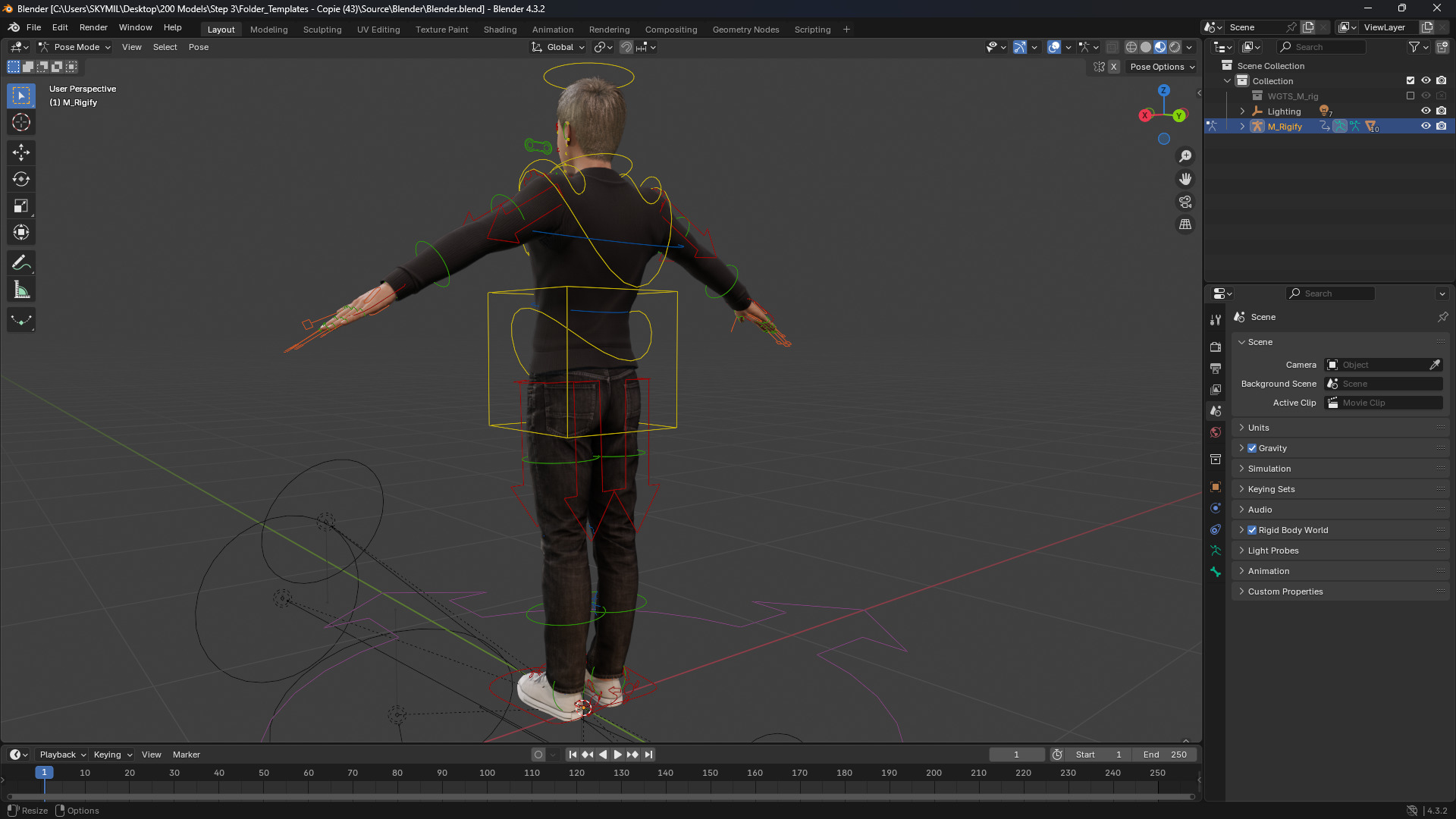Select the Rotate tool
The height and width of the screenshot is (819, 1456).
21,179
